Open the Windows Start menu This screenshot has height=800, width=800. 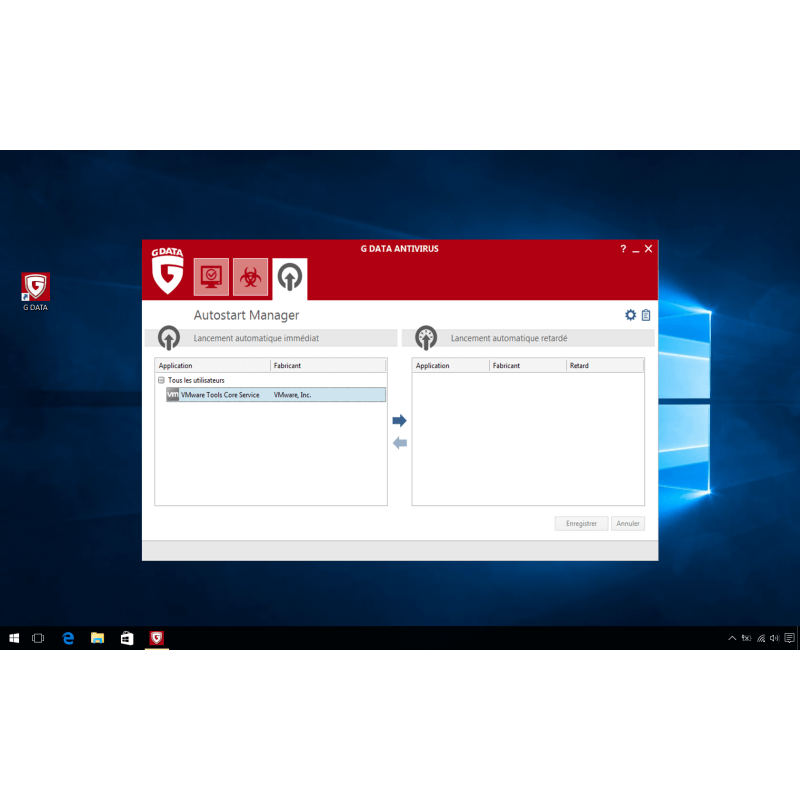click(14, 638)
